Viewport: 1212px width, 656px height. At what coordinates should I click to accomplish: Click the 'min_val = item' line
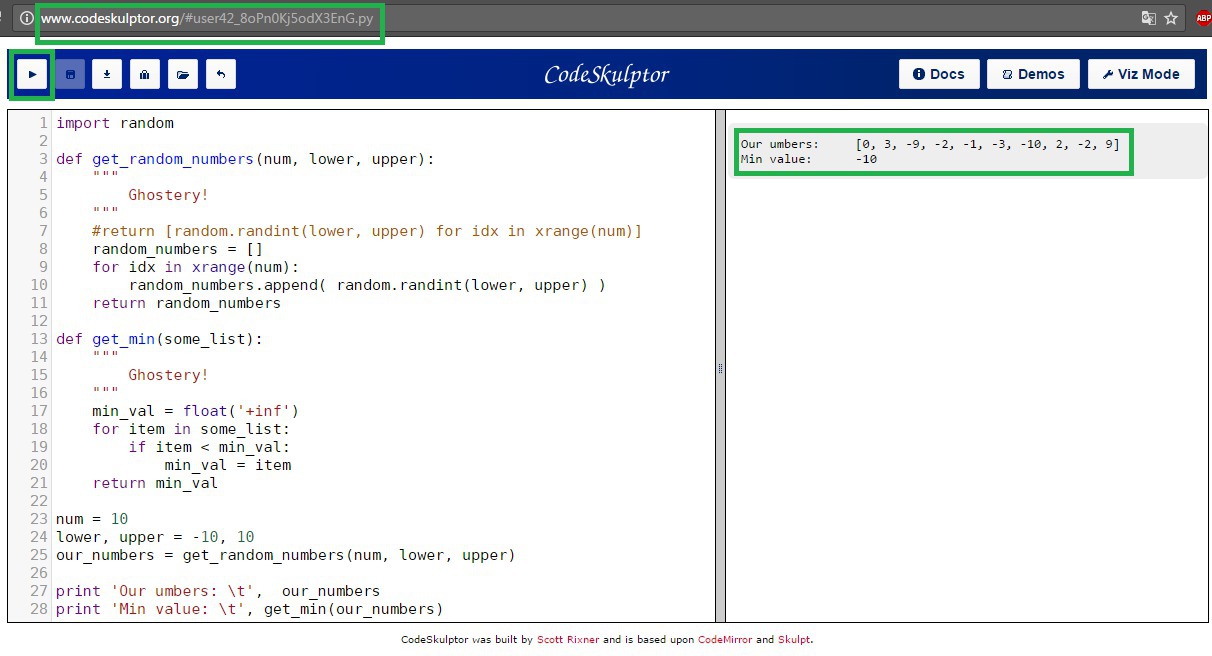[228, 465]
